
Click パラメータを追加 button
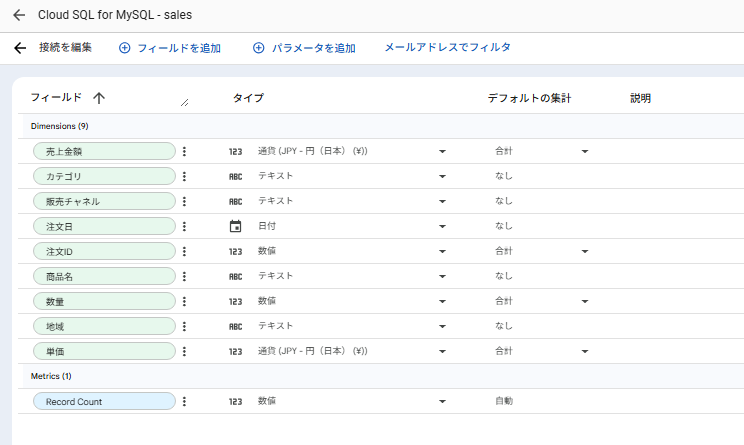304,48
